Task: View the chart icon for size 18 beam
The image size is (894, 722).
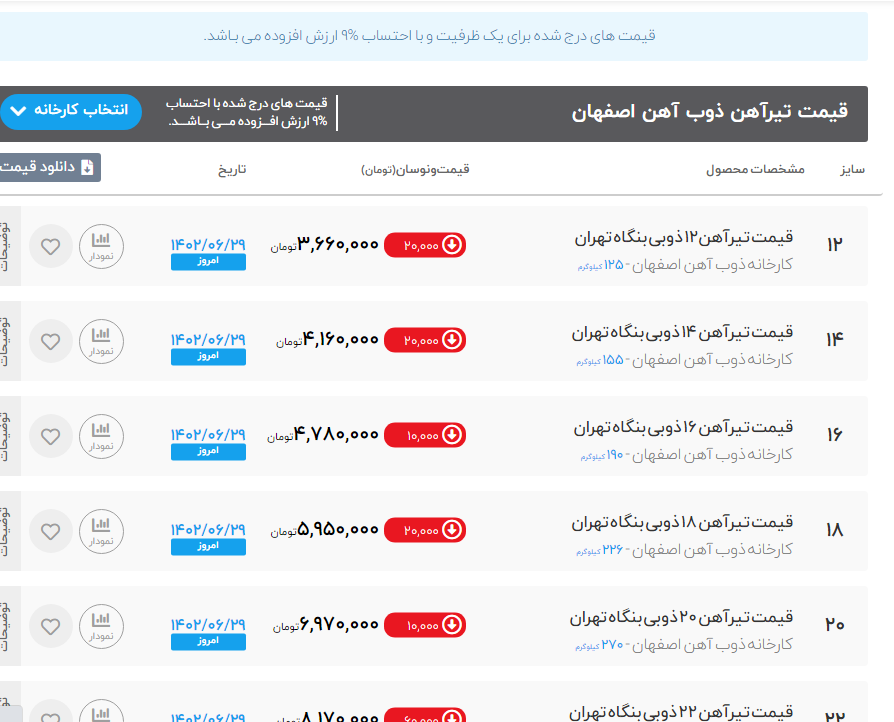Action: pos(101,531)
